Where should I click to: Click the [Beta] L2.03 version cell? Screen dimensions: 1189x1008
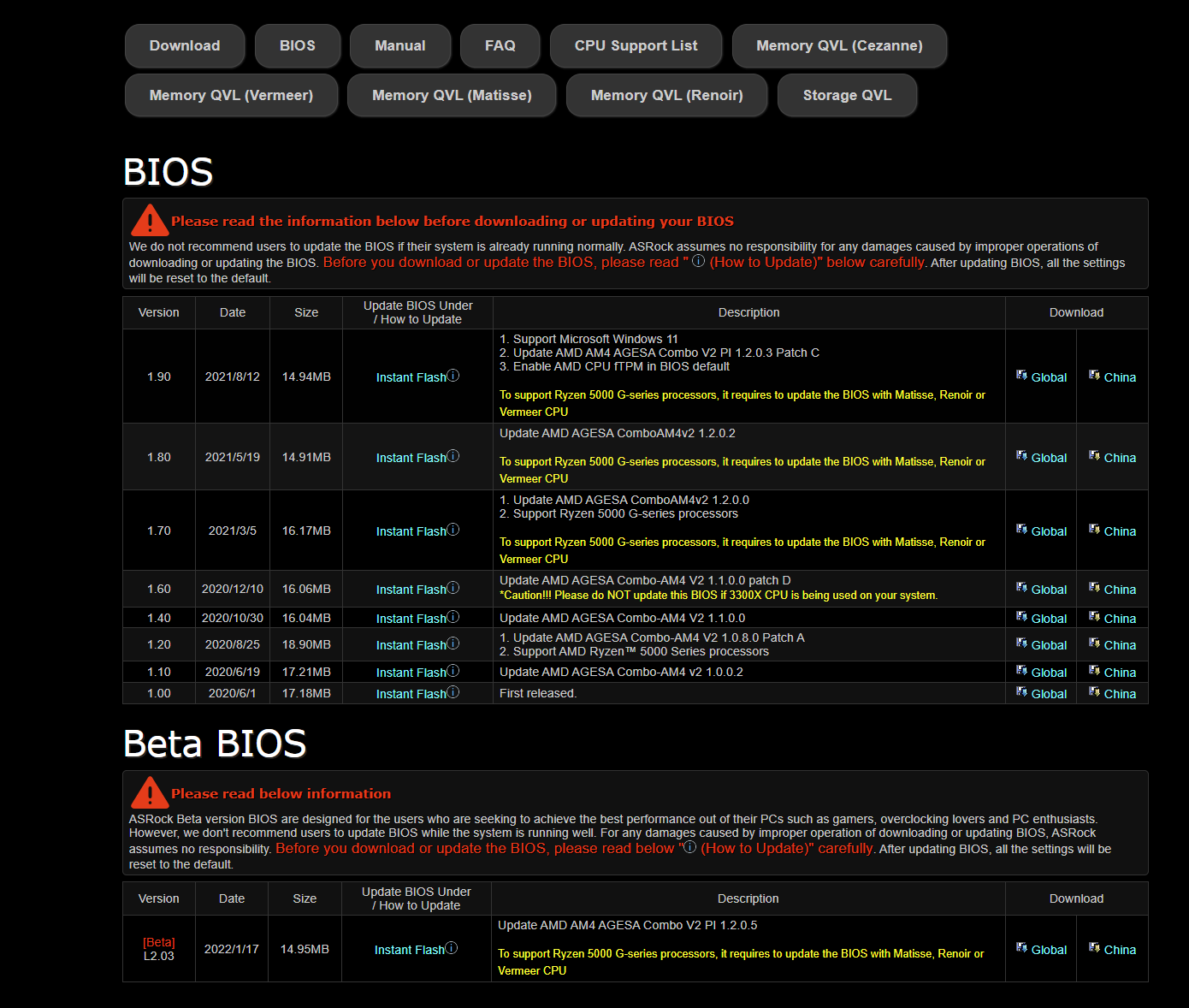(x=159, y=949)
